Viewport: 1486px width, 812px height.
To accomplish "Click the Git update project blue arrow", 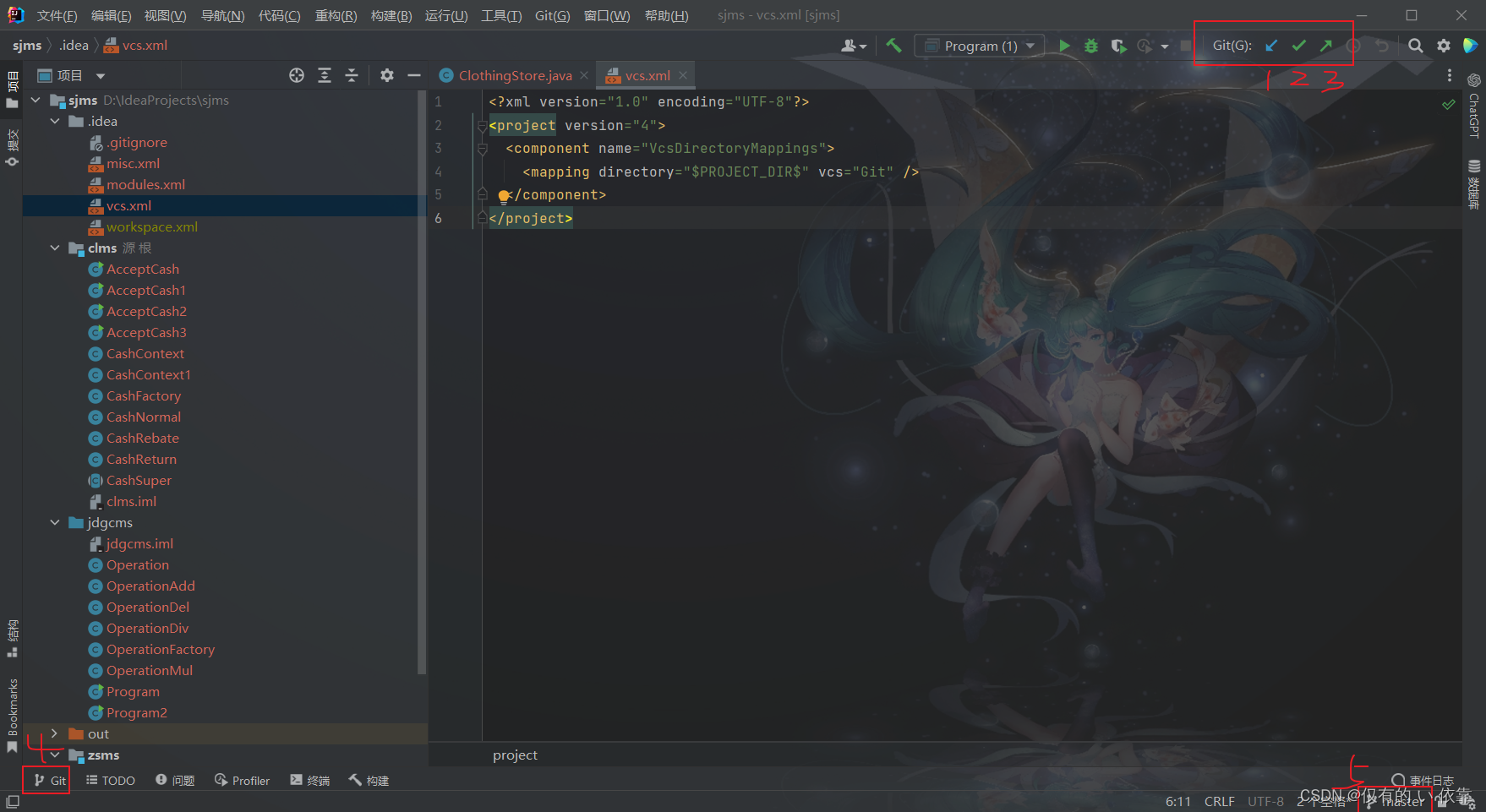I will pos(1271,46).
